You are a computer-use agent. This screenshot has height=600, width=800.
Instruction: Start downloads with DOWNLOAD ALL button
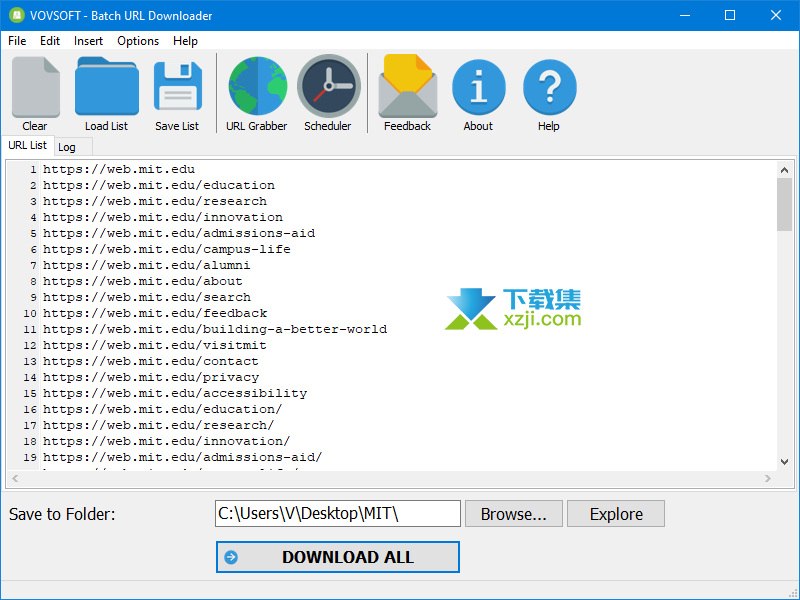coord(338,557)
